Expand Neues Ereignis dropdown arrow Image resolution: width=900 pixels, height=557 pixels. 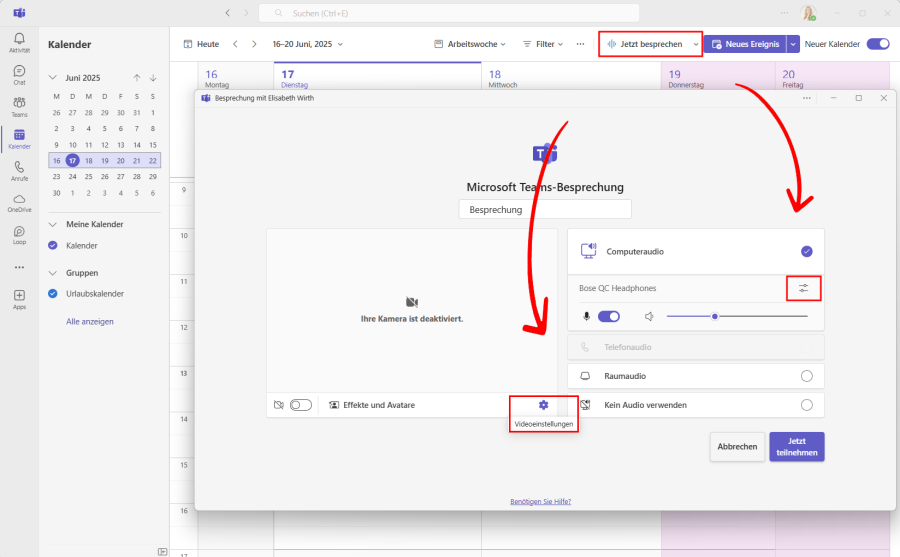(793, 44)
